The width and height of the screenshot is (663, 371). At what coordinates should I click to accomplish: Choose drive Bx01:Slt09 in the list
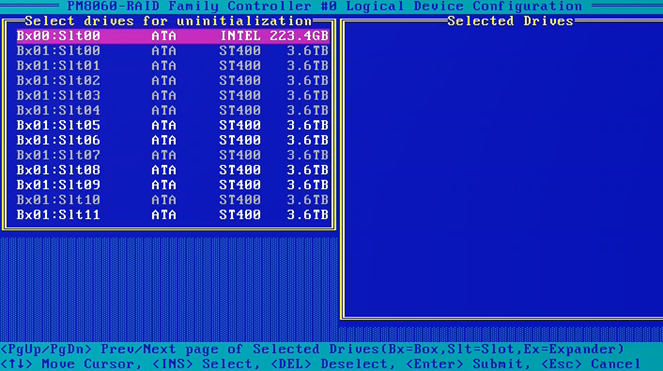(173, 185)
